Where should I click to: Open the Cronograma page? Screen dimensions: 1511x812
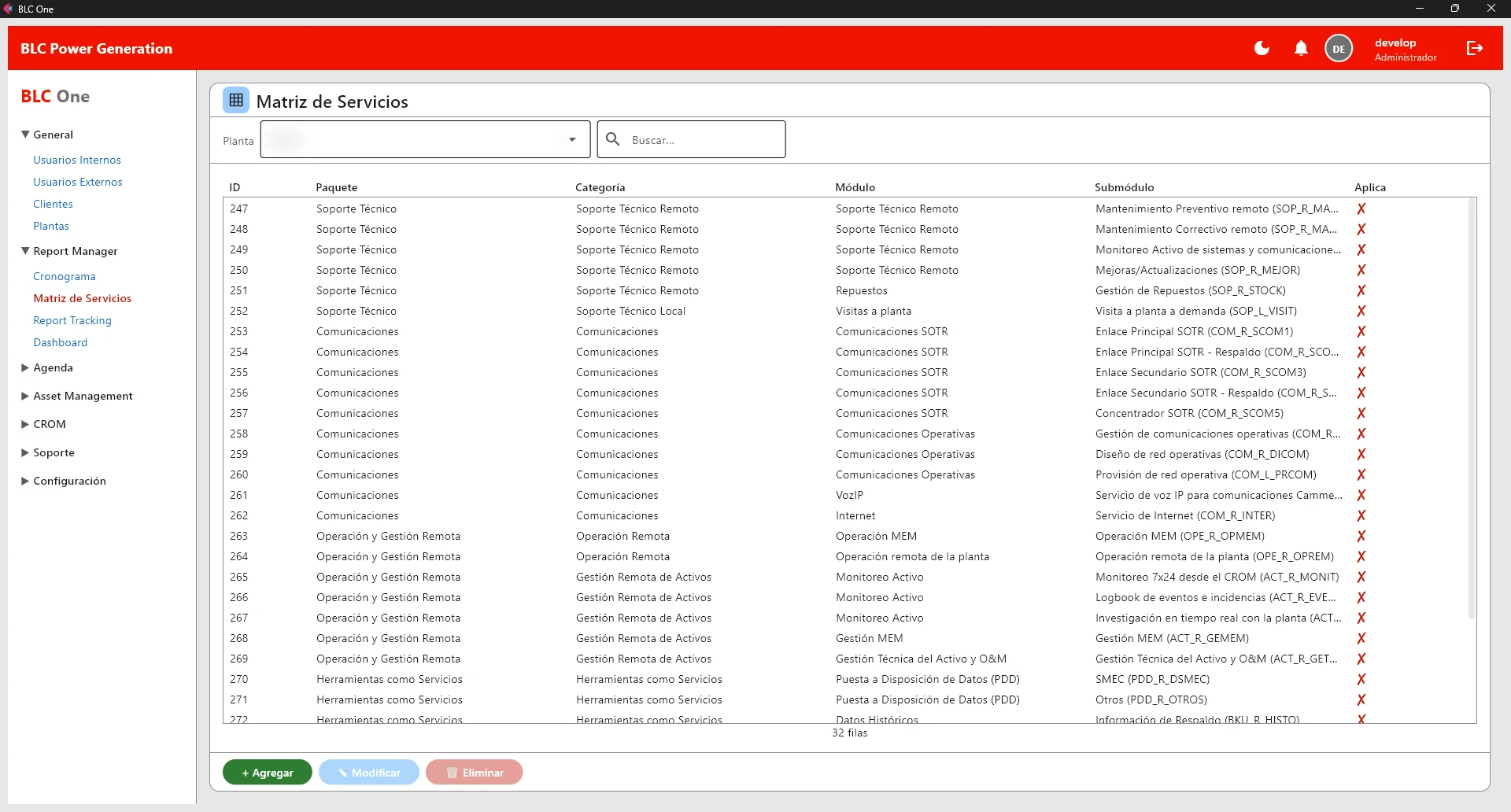point(65,276)
